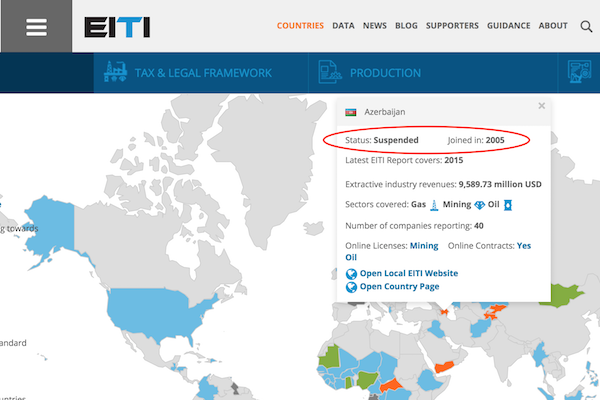This screenshot has width=600, height=400.
Task: Open the Oil online licenses link
Action: tap(351, 257)
